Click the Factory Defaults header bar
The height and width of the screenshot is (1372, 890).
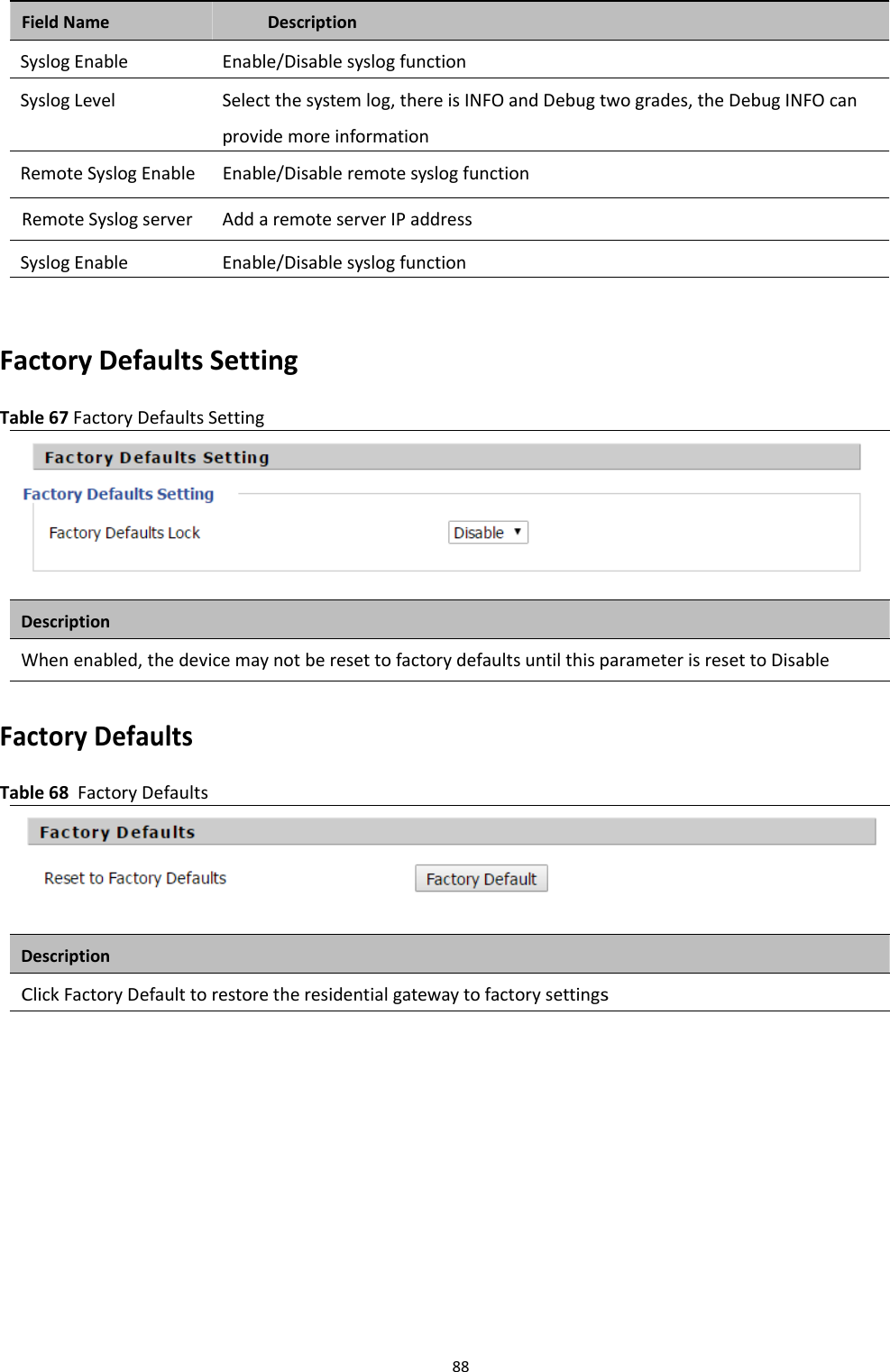coord(451,830)
